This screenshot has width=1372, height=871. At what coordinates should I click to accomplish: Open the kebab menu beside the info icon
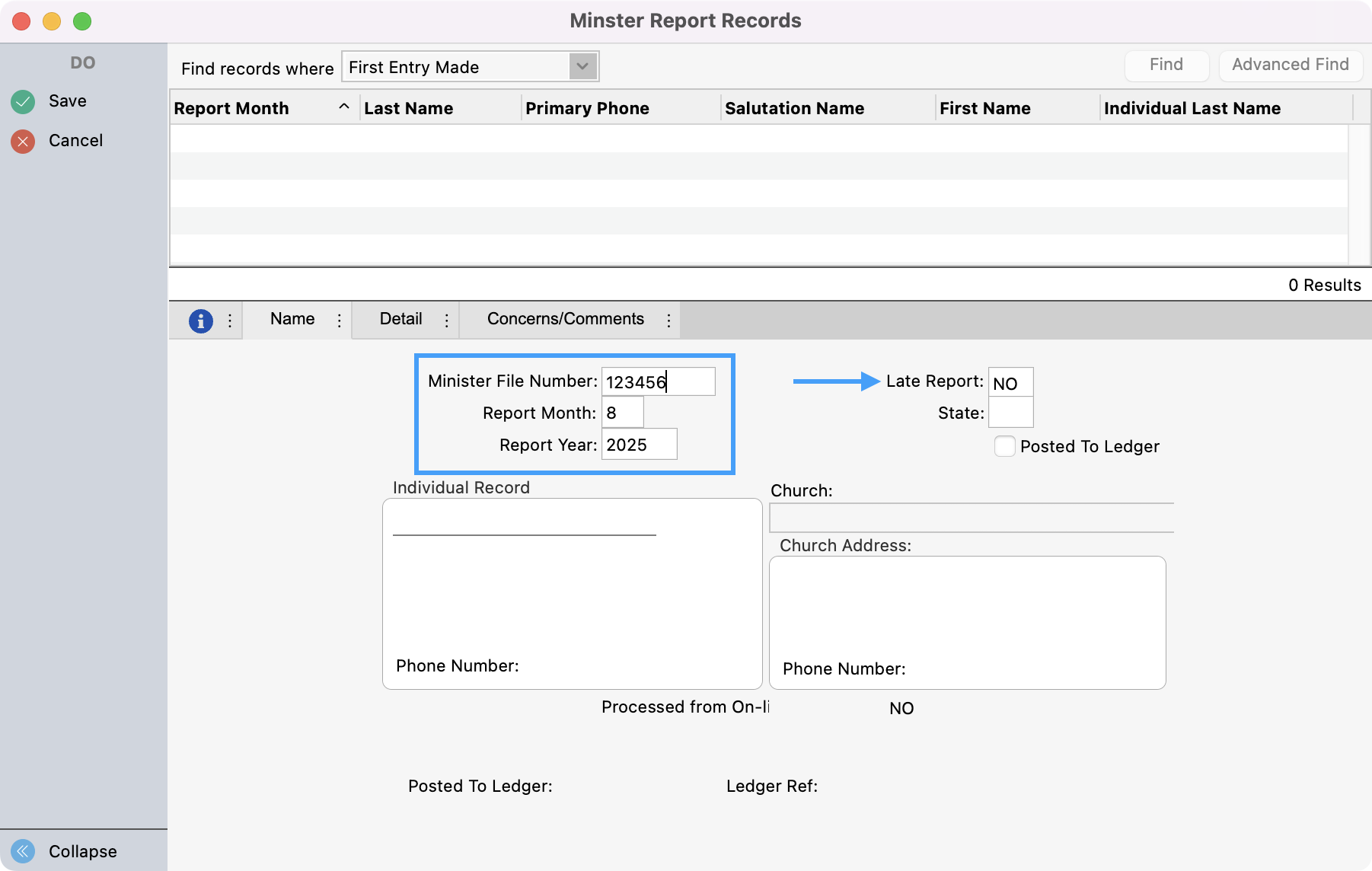(x=230, y=321)
